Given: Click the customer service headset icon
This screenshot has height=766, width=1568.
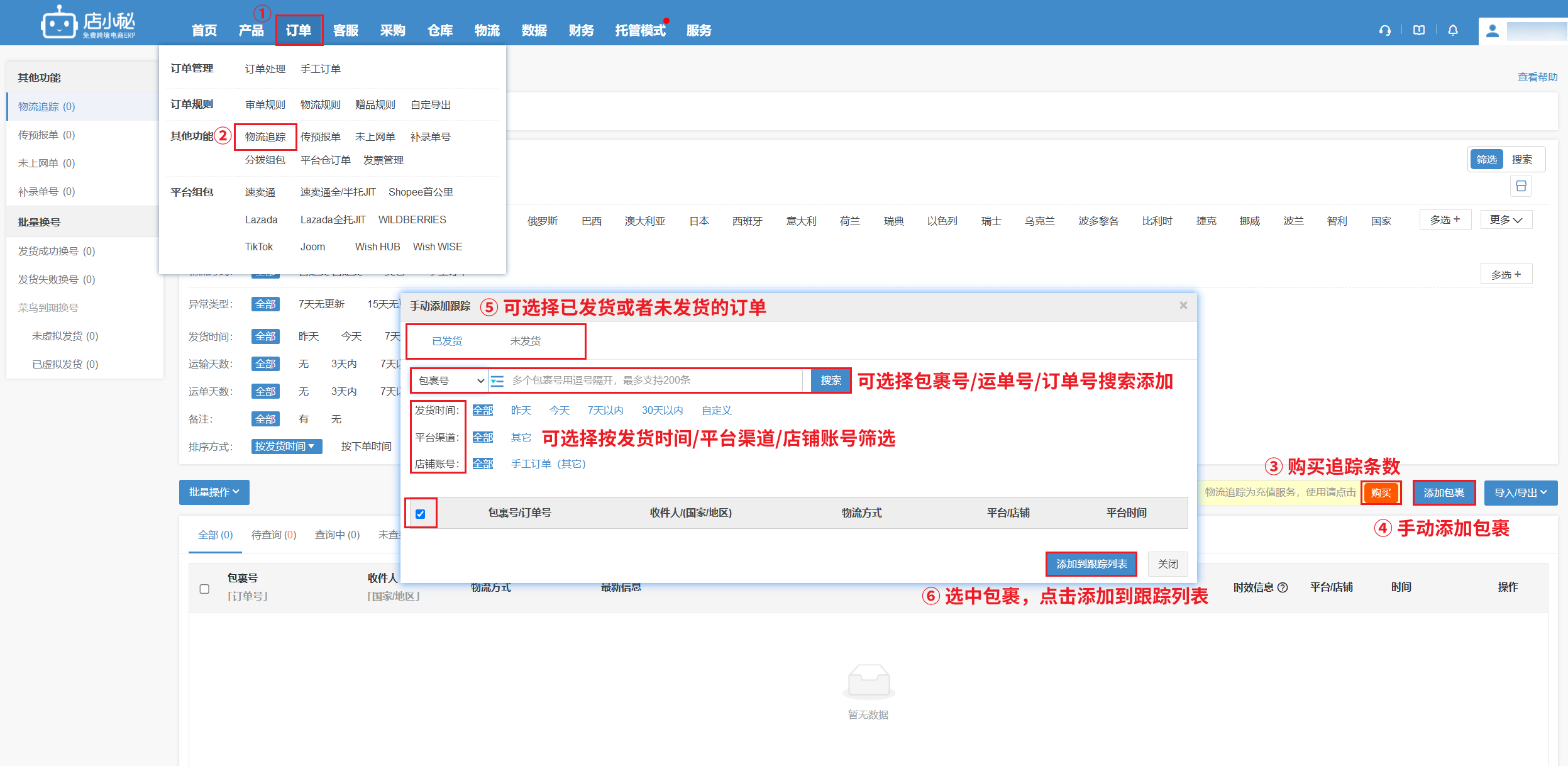Looking at the screenshot, I should [x=1384, y=30].
